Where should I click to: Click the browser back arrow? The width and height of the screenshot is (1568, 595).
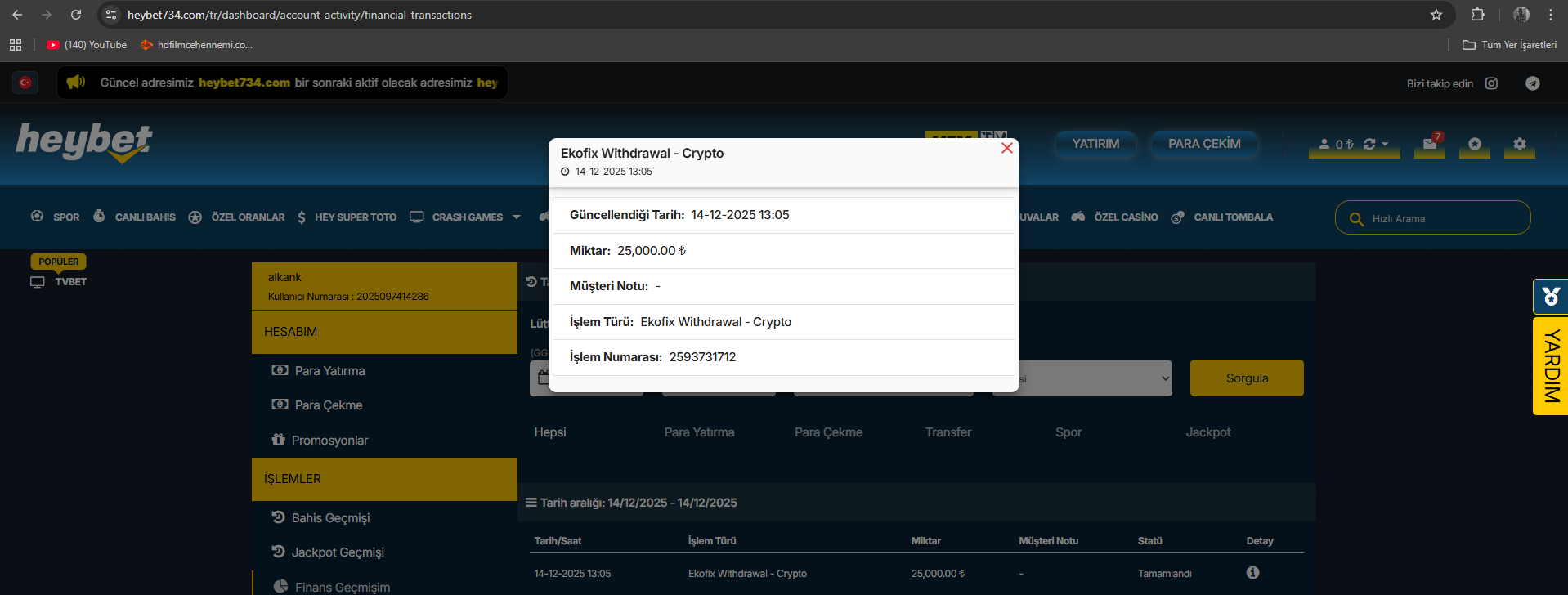coord(17,15)
